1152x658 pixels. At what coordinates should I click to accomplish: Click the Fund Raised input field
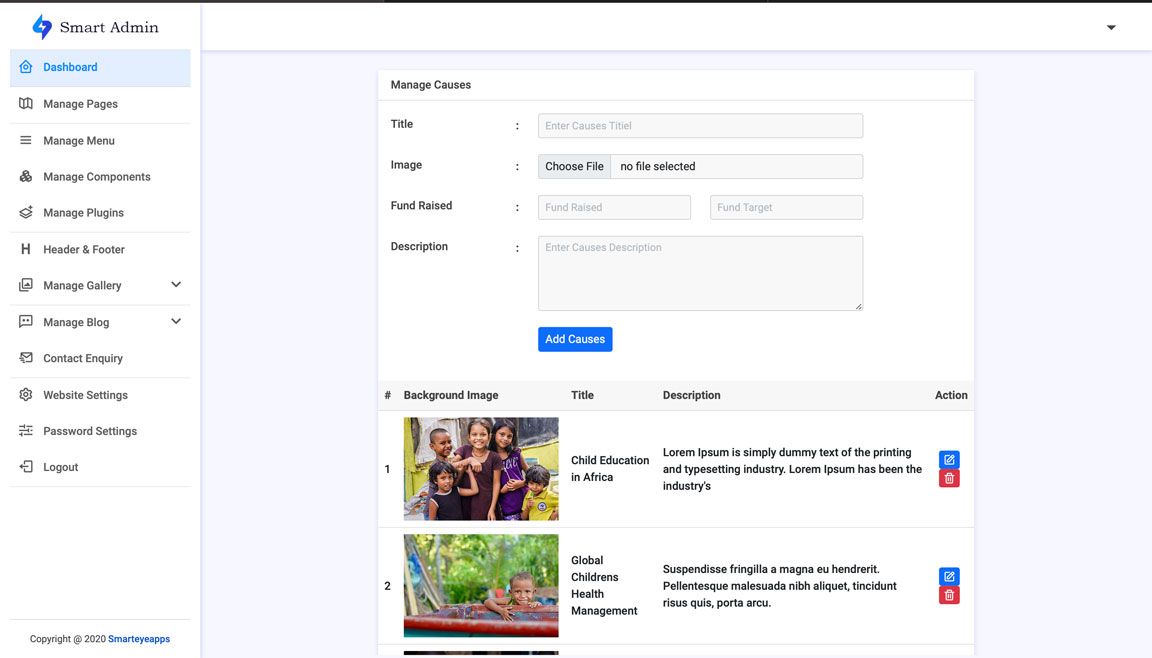(x=614, y=207)
